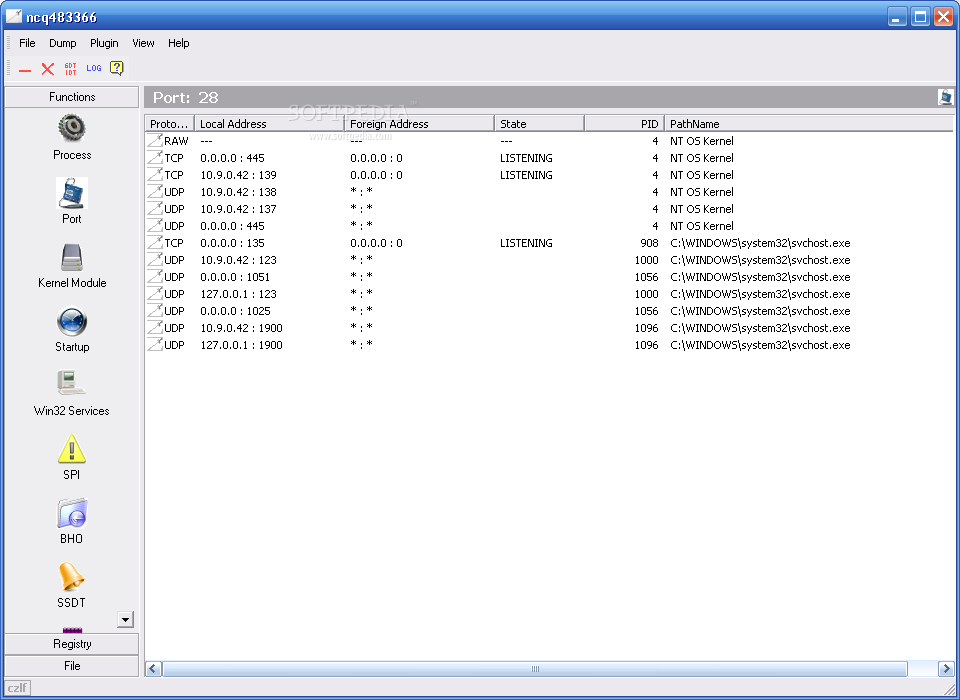The image size is (960, 700).
Task: Open the LOG toolbar icon
Action: point(94,68)
